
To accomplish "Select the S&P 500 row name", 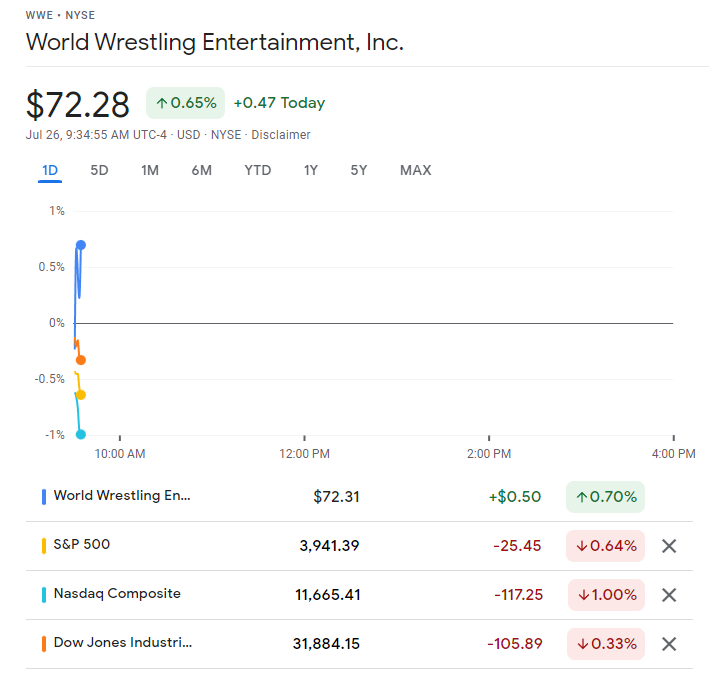I will [x=82, y=544].
